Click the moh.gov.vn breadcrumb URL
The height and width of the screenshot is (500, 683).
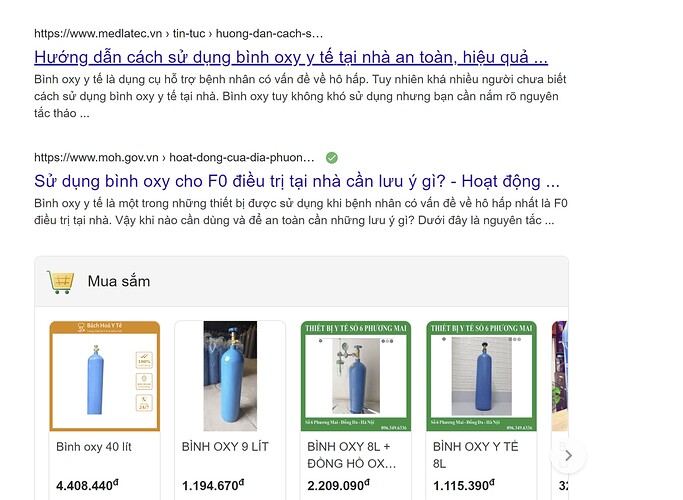point(174,158)
